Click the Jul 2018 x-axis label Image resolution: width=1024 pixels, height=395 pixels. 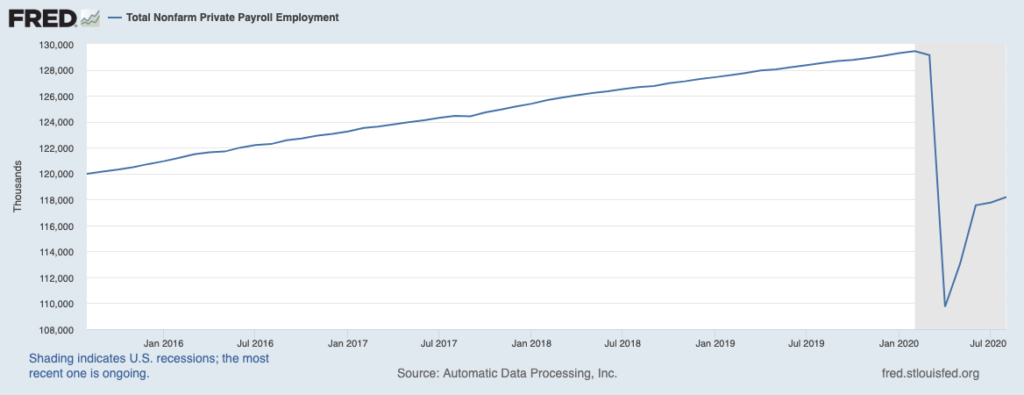pyautogui.click(x=622, y=342)
